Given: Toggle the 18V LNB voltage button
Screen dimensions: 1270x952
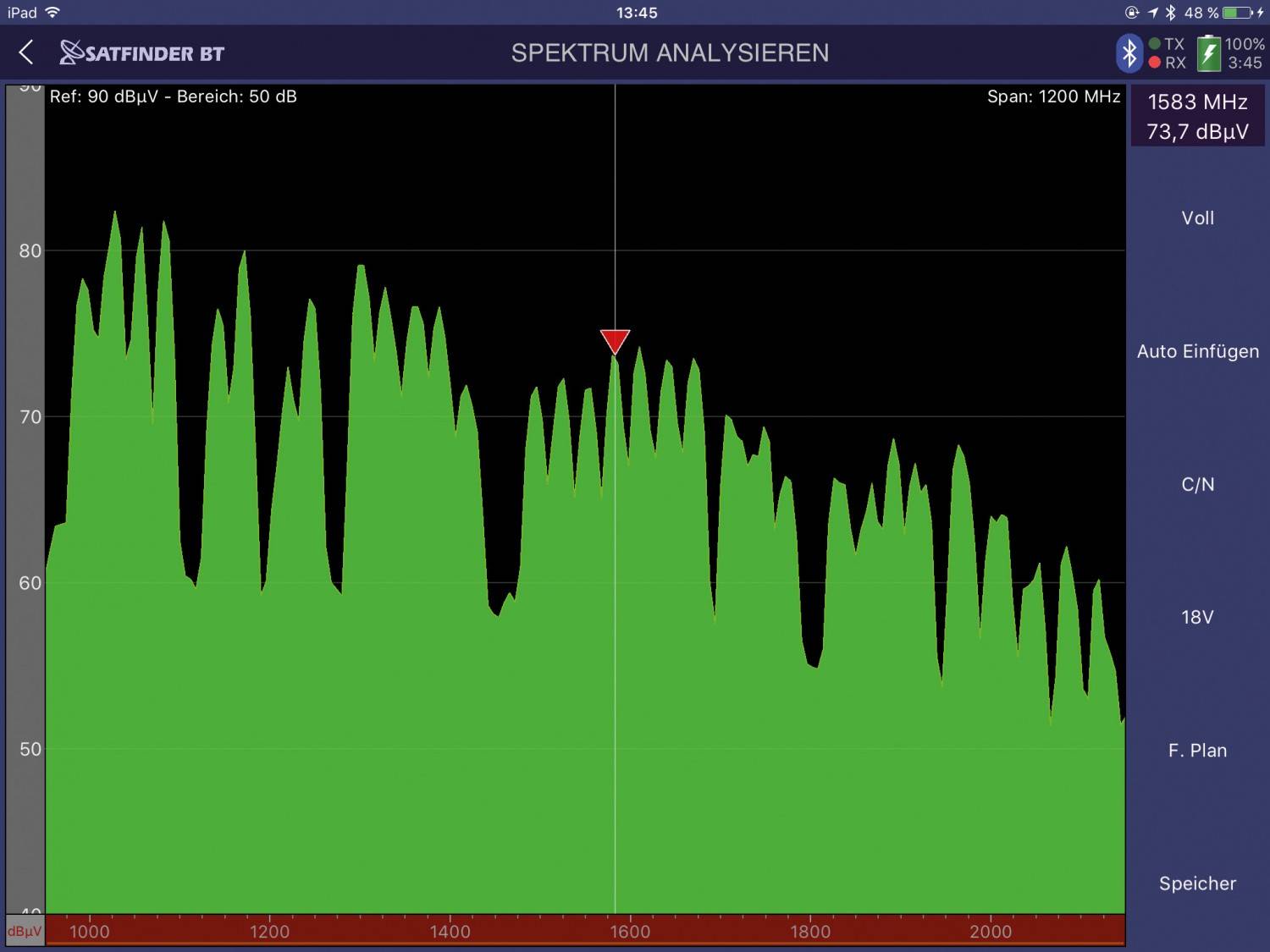Looking at the screenshot, I should pos(1197,617).
